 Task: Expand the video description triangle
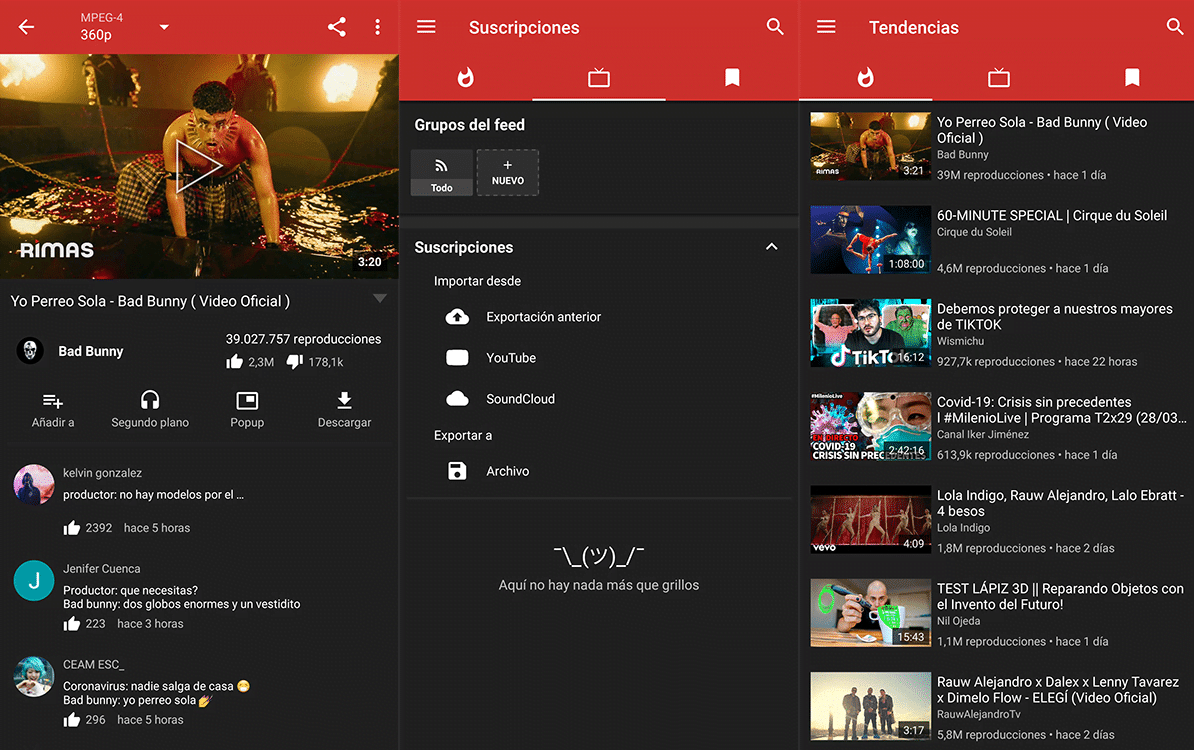point(380,298)
